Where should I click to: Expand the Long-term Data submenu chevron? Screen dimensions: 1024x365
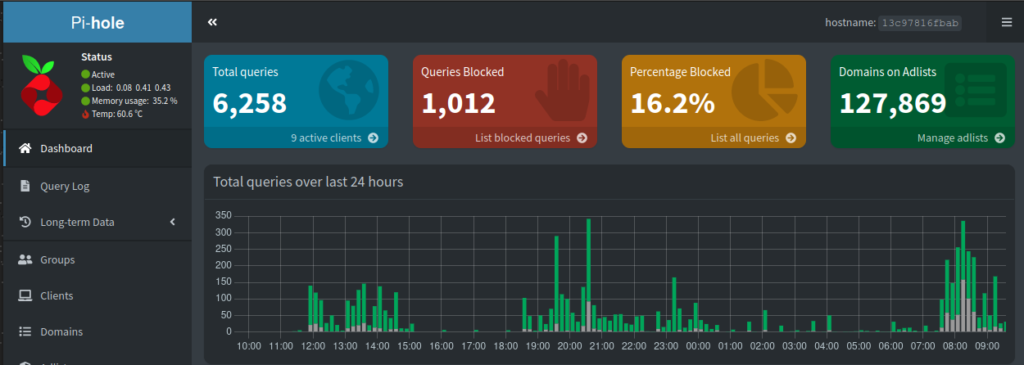pos(173,222)
